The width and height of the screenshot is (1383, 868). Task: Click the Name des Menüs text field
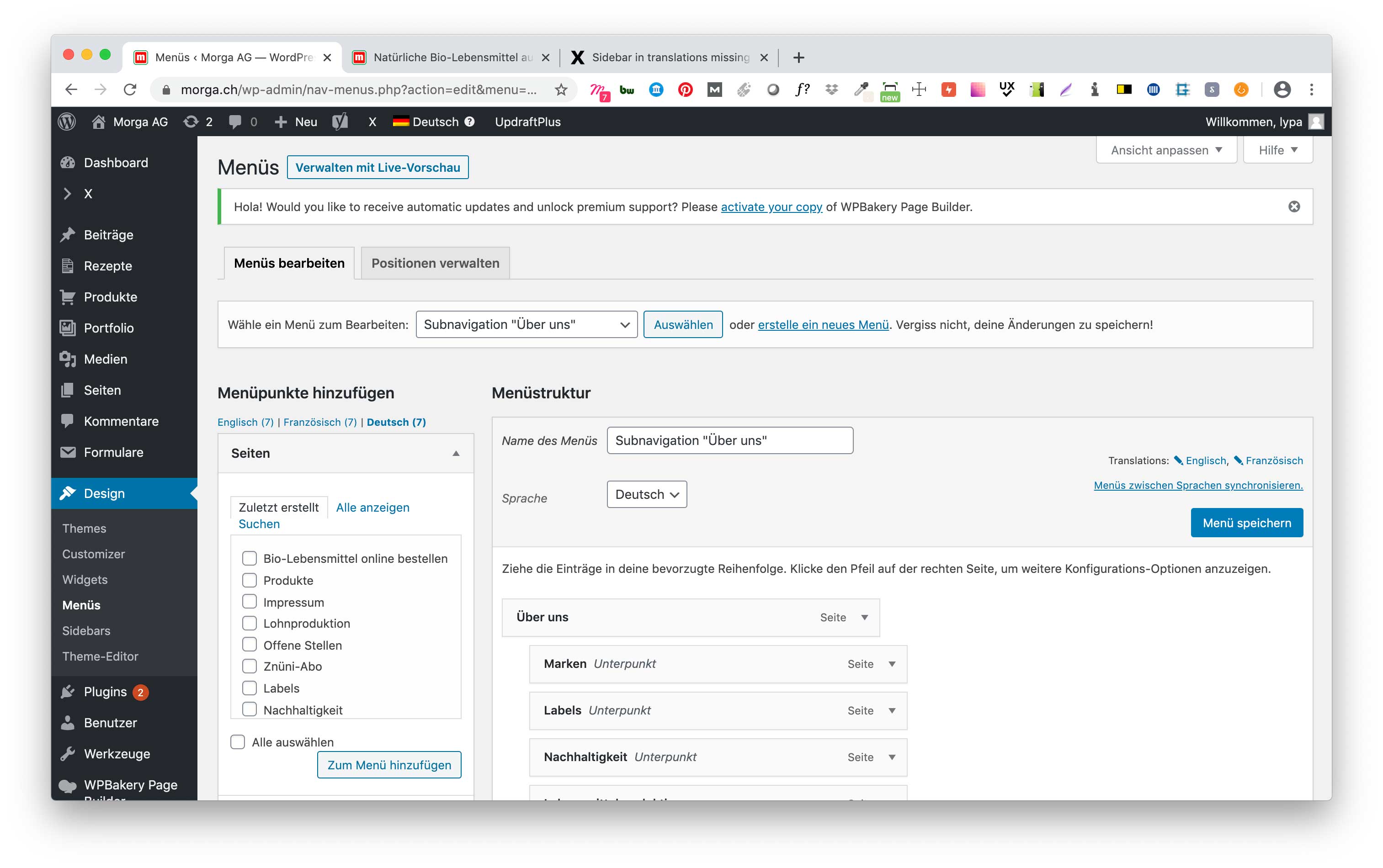(729, 440)
